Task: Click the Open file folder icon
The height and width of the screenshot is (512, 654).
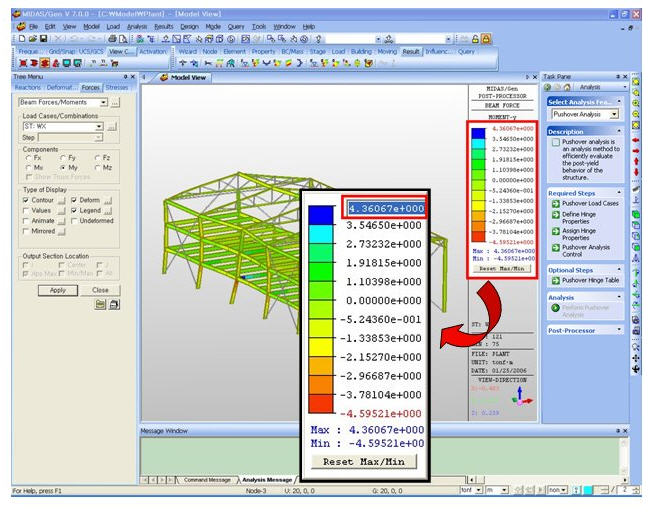Action: [x=32, y=39]
